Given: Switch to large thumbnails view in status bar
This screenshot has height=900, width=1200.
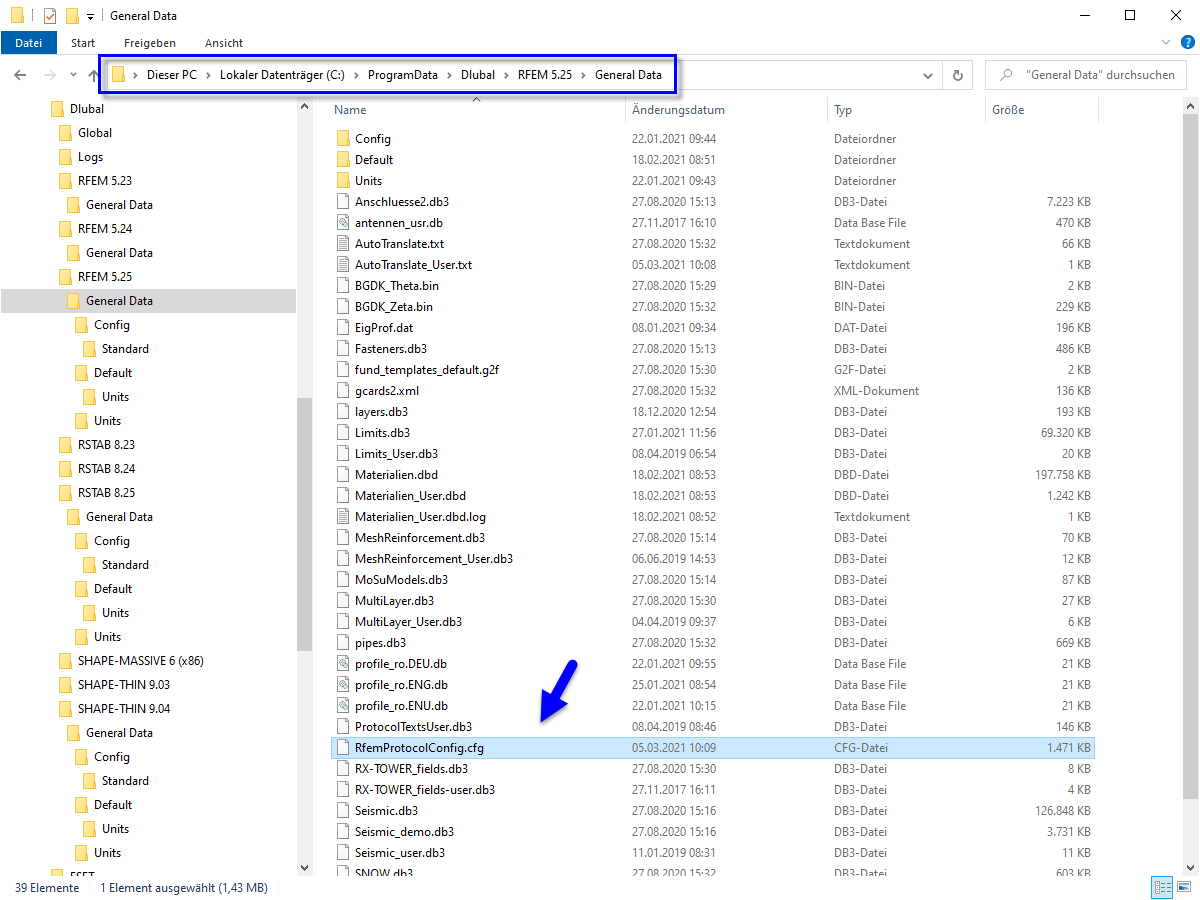Looking at the screenshot, I should pyautogui.click(x=1185, y=887).
